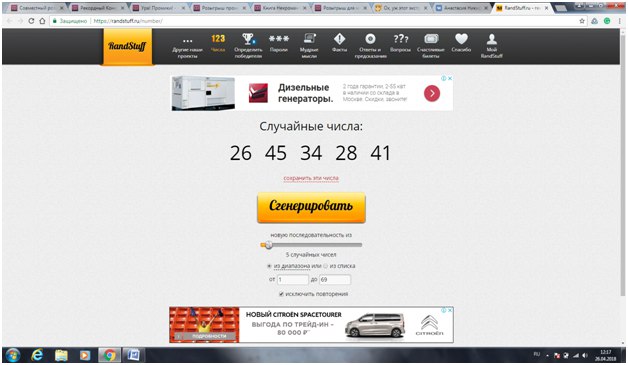
Task: Open the asterisks 'Пароли' icon
Action: coord(279,39)
